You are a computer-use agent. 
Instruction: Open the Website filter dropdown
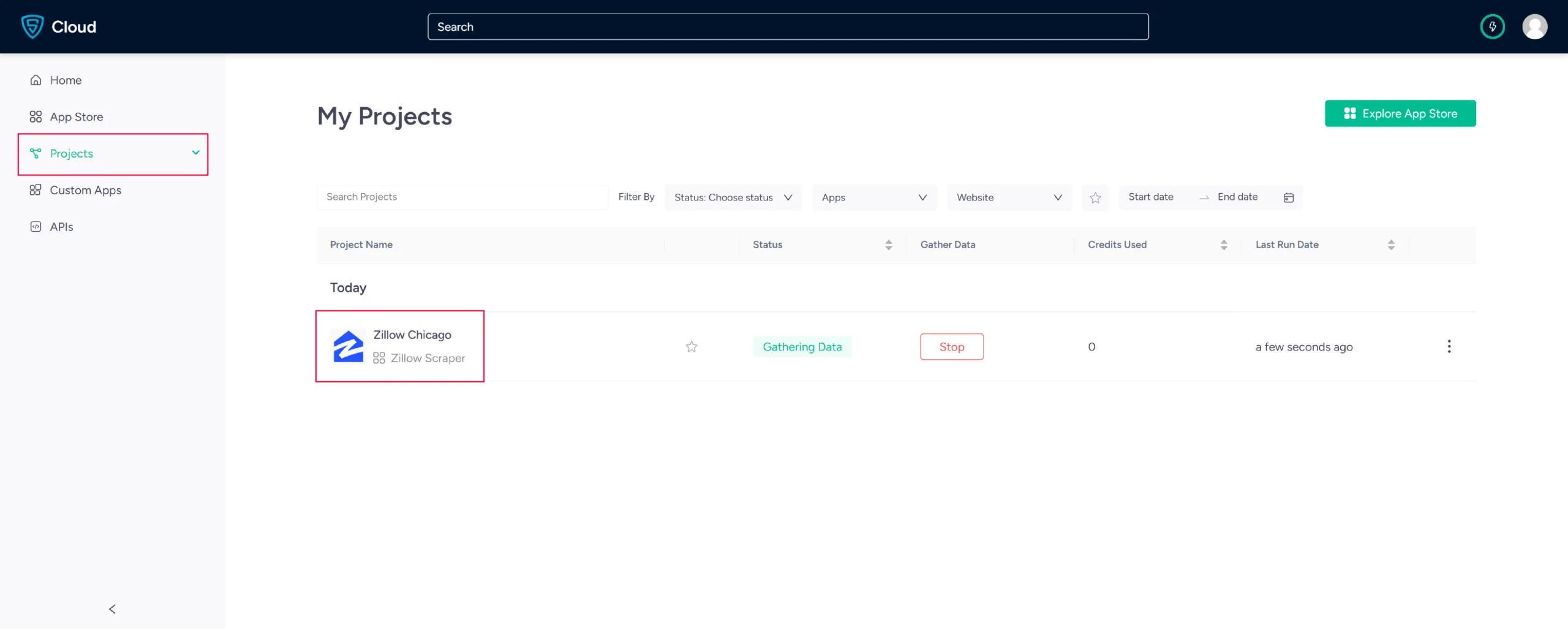(x=1009, y=198)
